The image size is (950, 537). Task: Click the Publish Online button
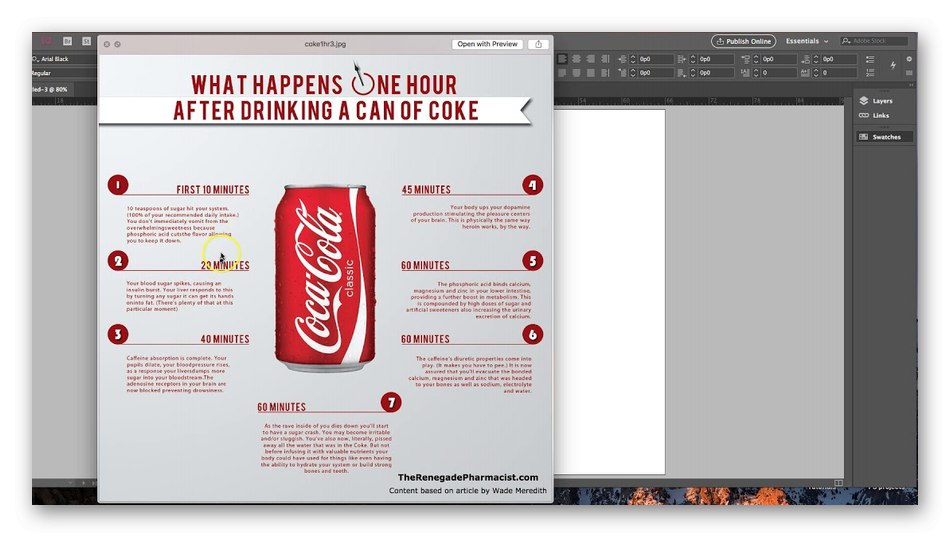click(x=743, y=41)
